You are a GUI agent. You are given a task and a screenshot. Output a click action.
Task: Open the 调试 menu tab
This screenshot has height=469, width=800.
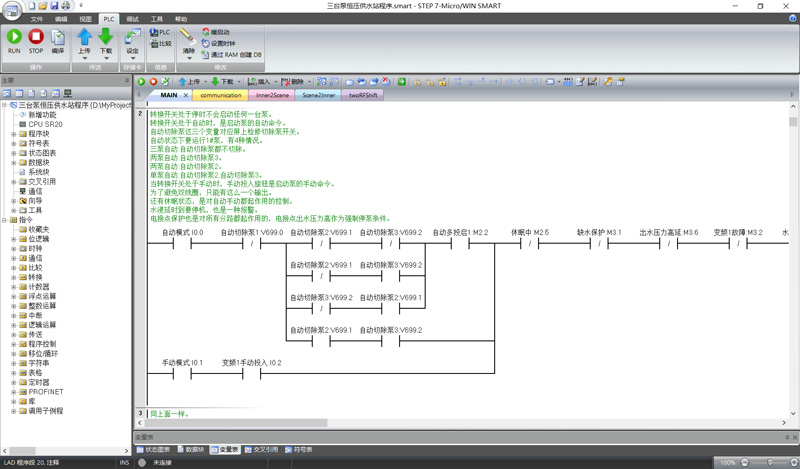click(x=133, y=19)
